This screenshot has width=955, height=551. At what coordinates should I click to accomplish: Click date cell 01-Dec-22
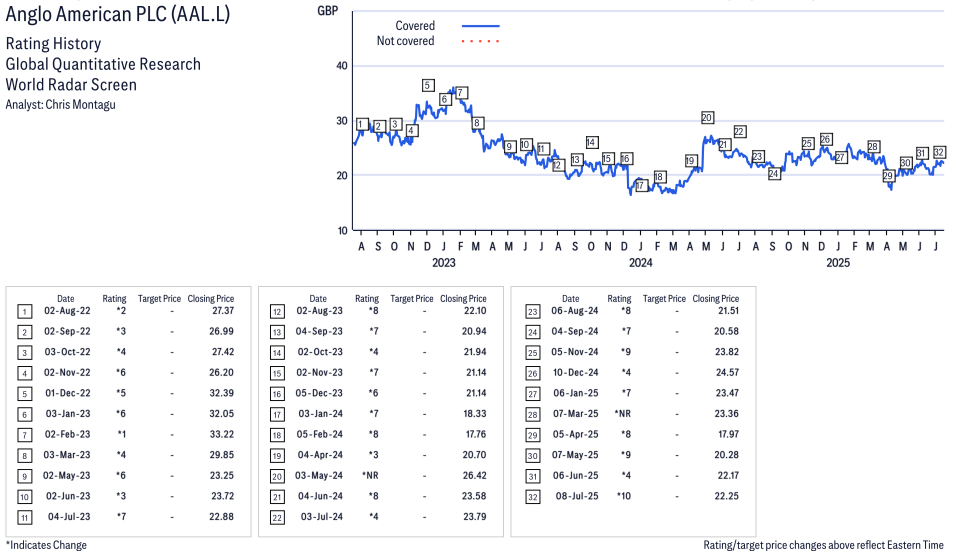68,393
